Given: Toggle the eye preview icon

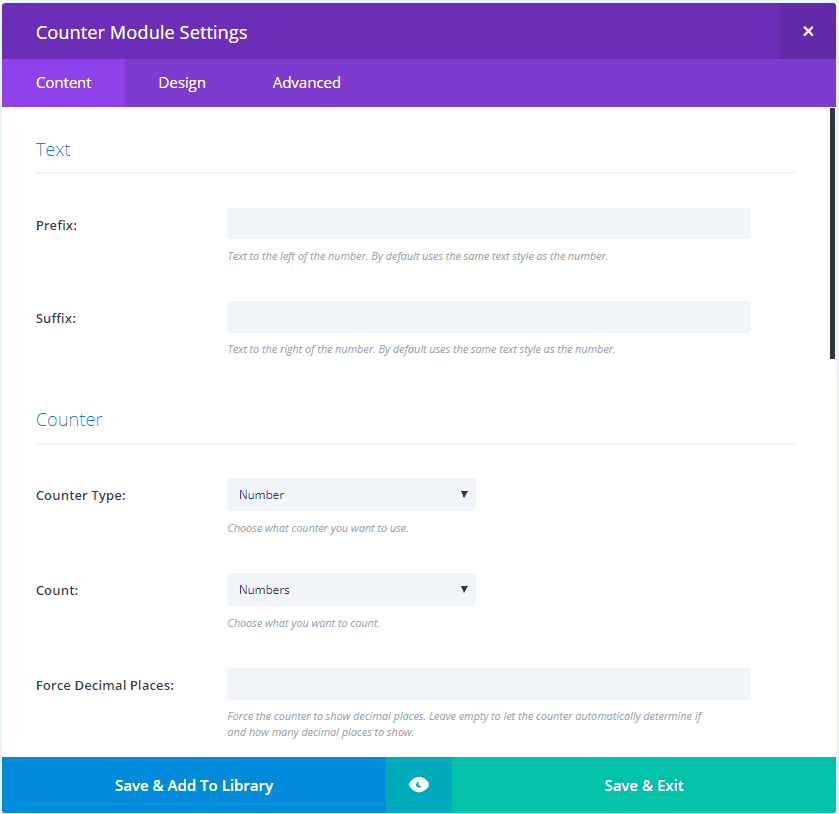Looking at the screenshot, I should tap(419, 785).
